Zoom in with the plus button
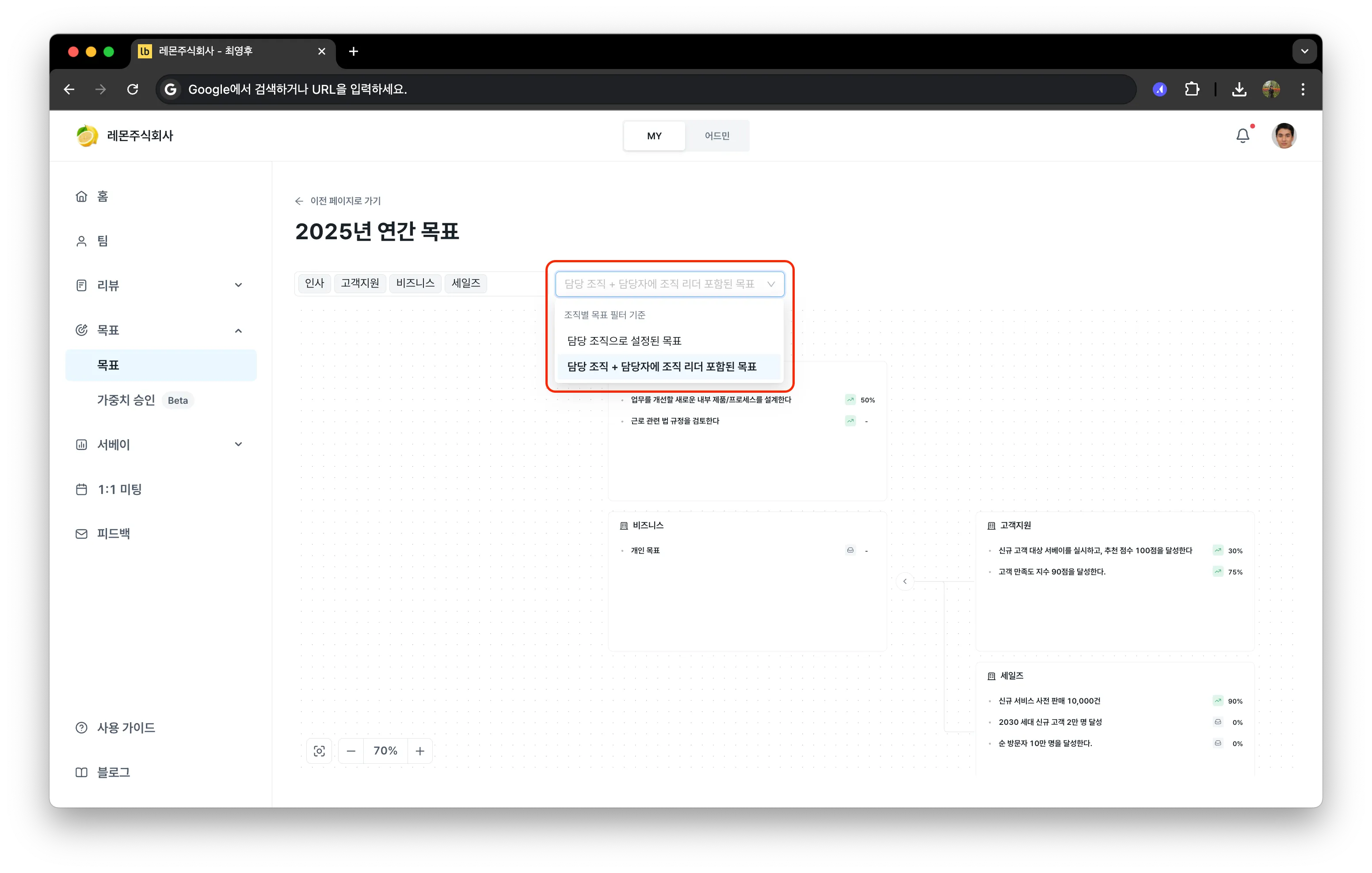Viewport: 1372px width, 873px height. [420, 751]
